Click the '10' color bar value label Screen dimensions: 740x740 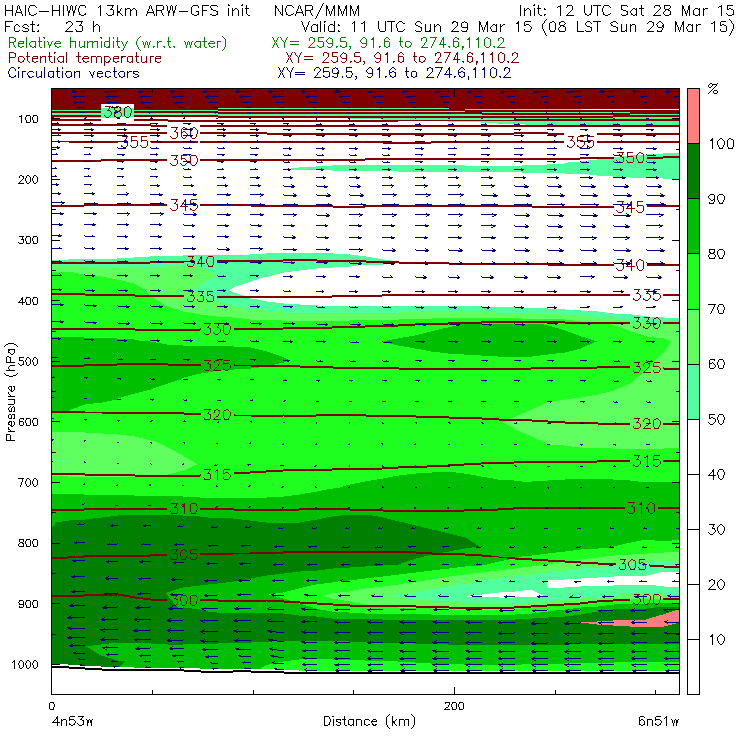pyautogui.click(x=717, y=639)
